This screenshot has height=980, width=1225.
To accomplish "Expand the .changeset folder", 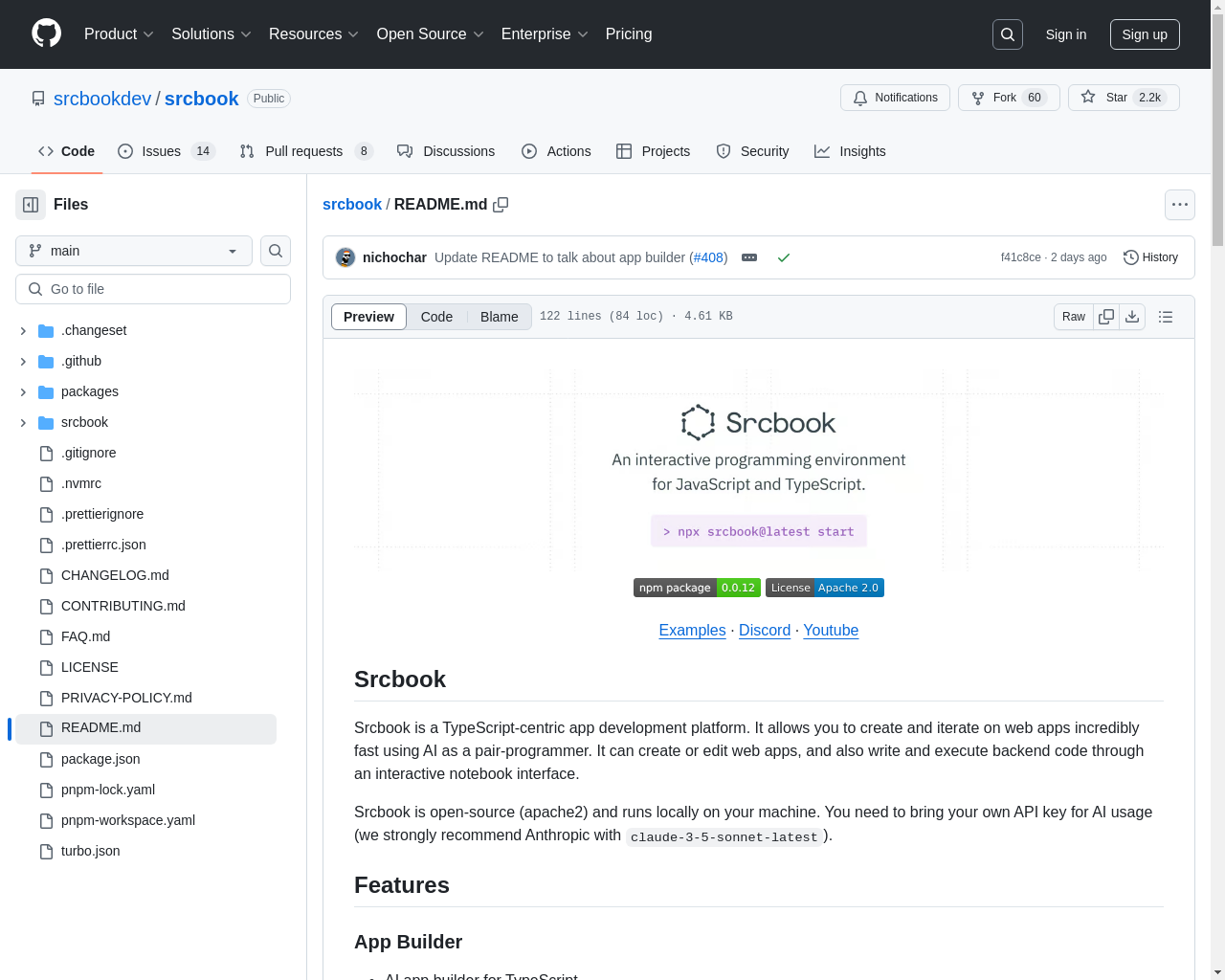I will coord(23,330).
